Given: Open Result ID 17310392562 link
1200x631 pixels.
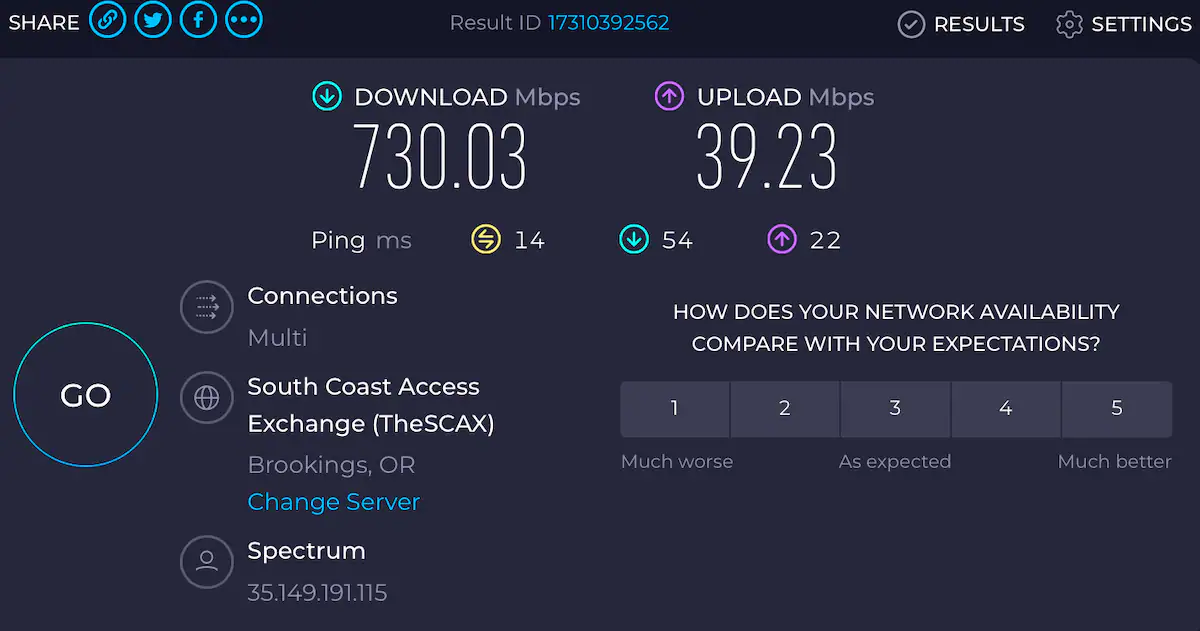Looking at the screenshot, I should coord(609,22).
